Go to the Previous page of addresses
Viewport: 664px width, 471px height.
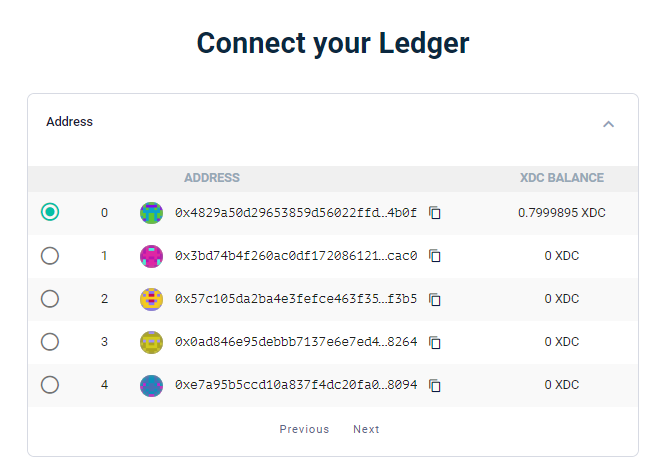click(x=304, y=429)
